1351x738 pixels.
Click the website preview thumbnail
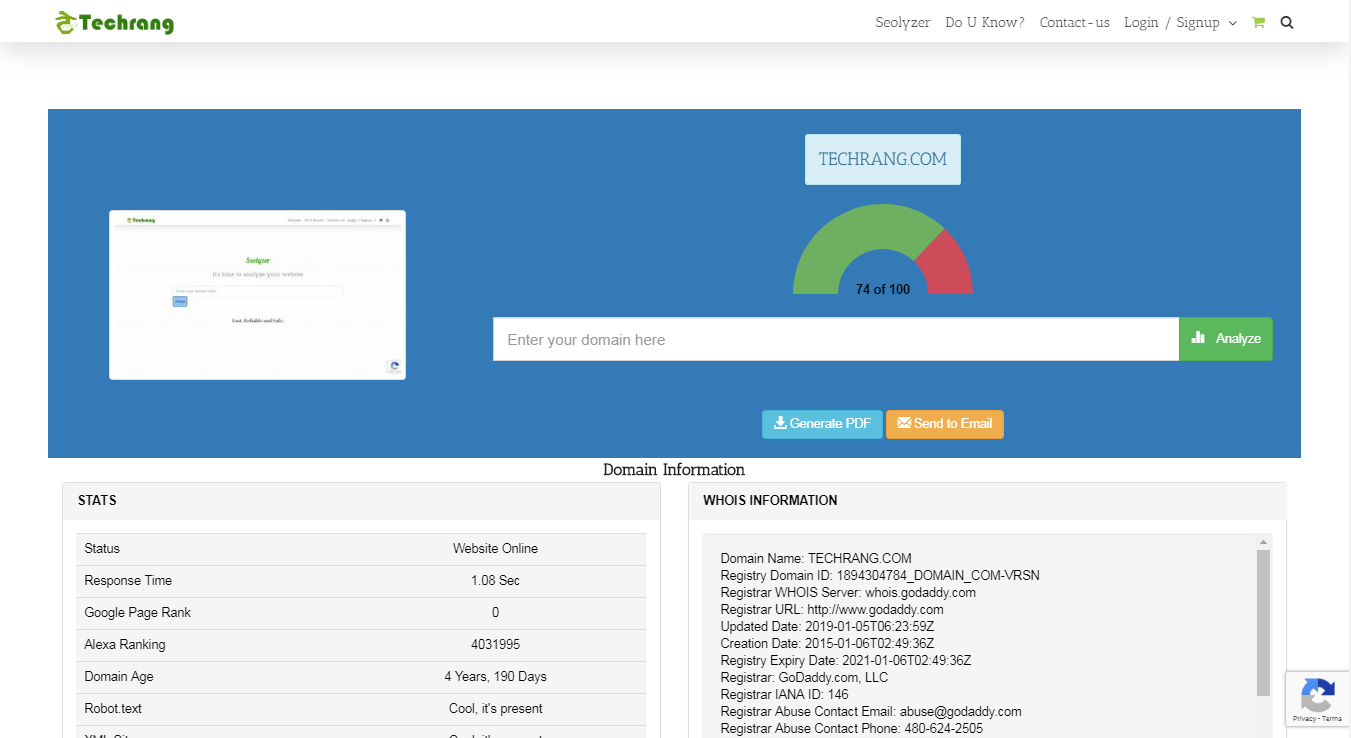click(x=257, y=295)
